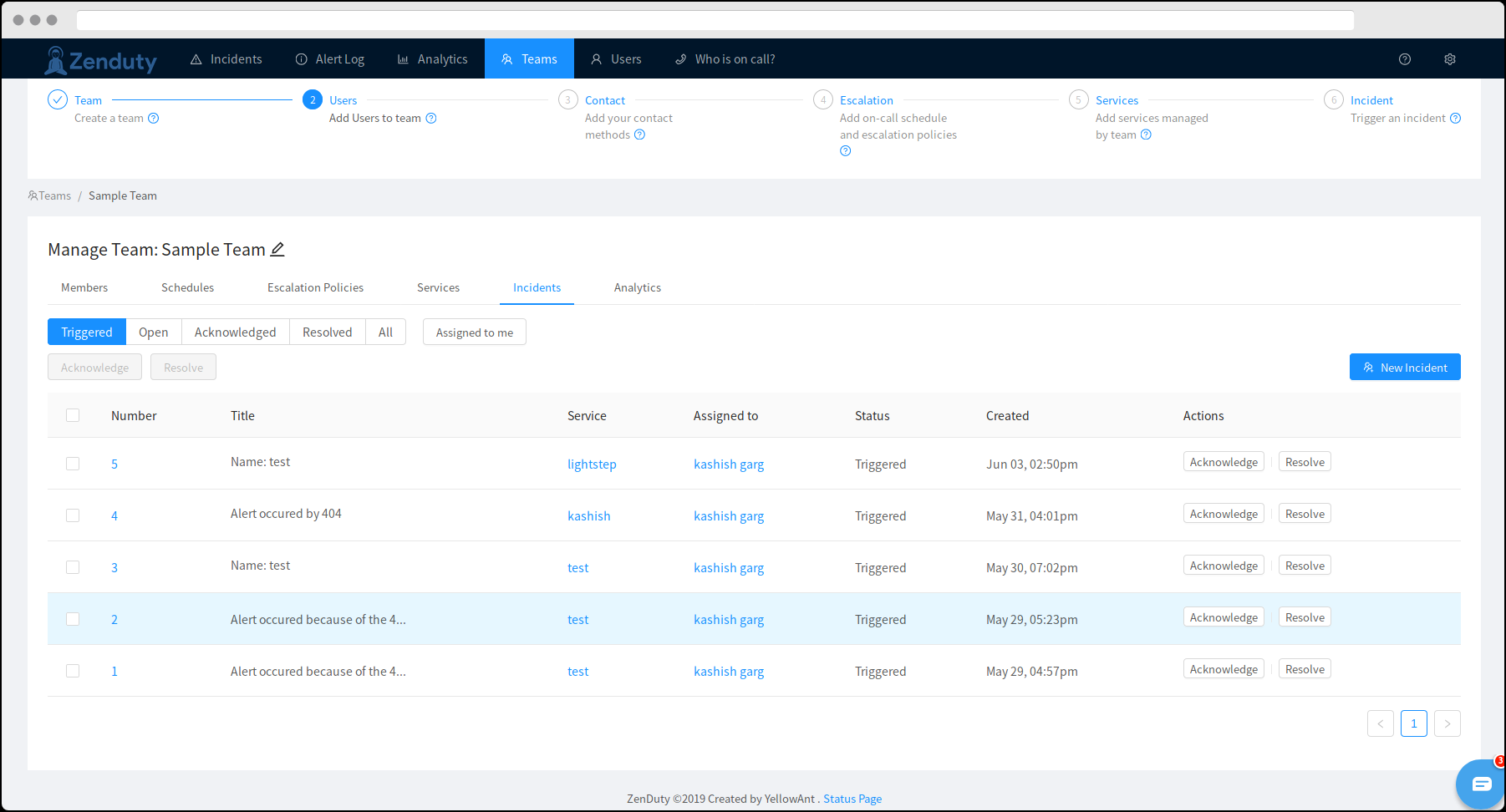Tick the checkbox for incident number 5

(x=73, y=464)
